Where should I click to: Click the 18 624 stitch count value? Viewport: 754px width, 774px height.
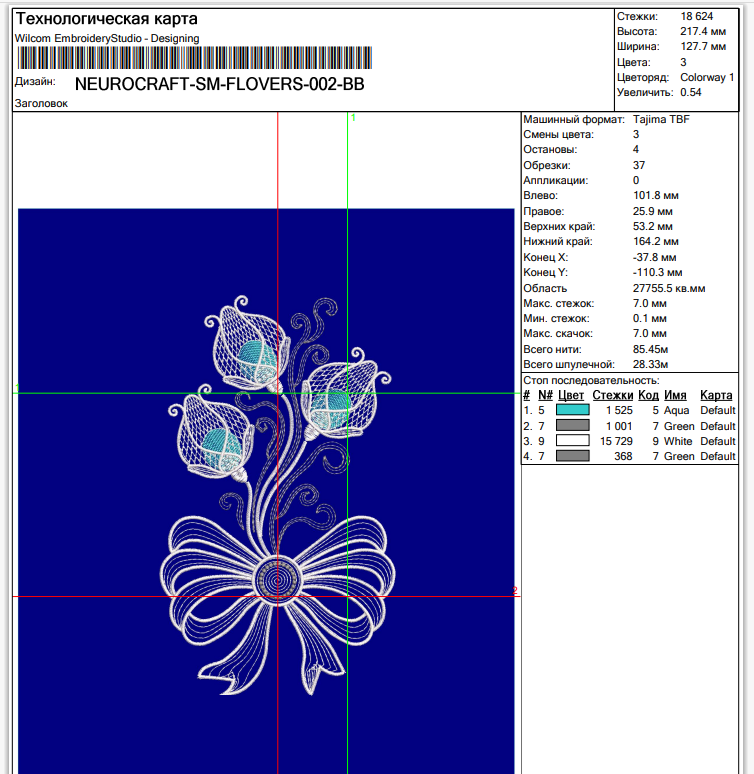(697, 17)
